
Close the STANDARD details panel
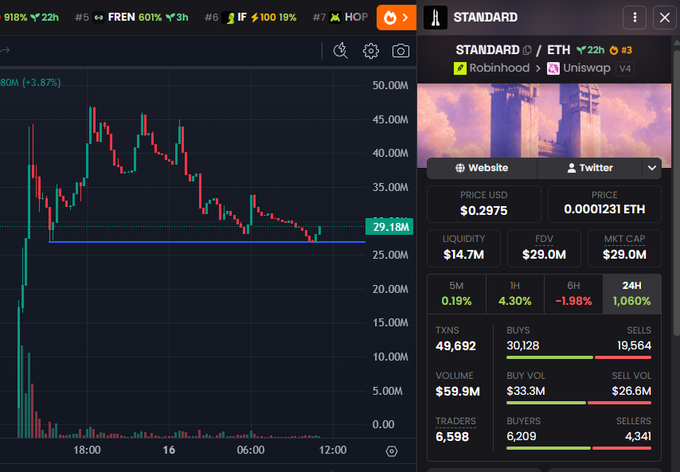pos(664,17)
